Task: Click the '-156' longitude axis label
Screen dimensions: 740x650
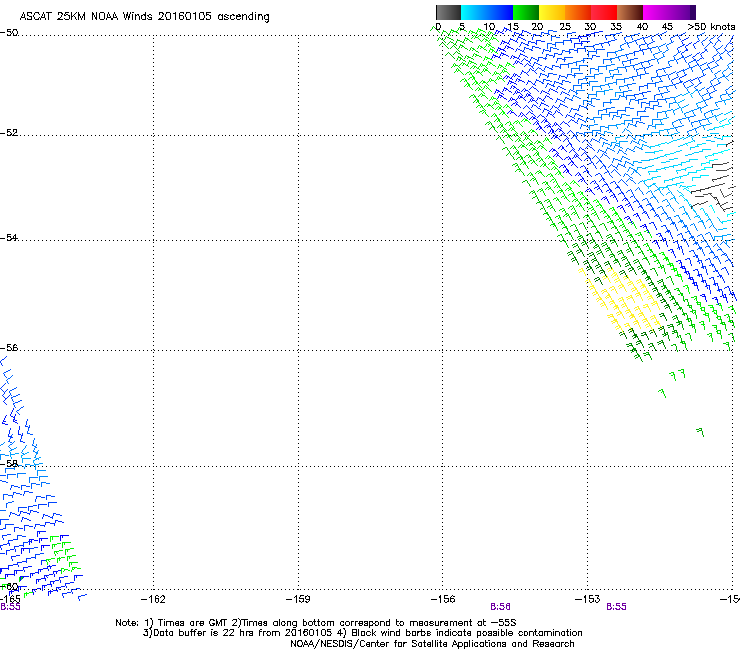Action: [x=443, y=599]
